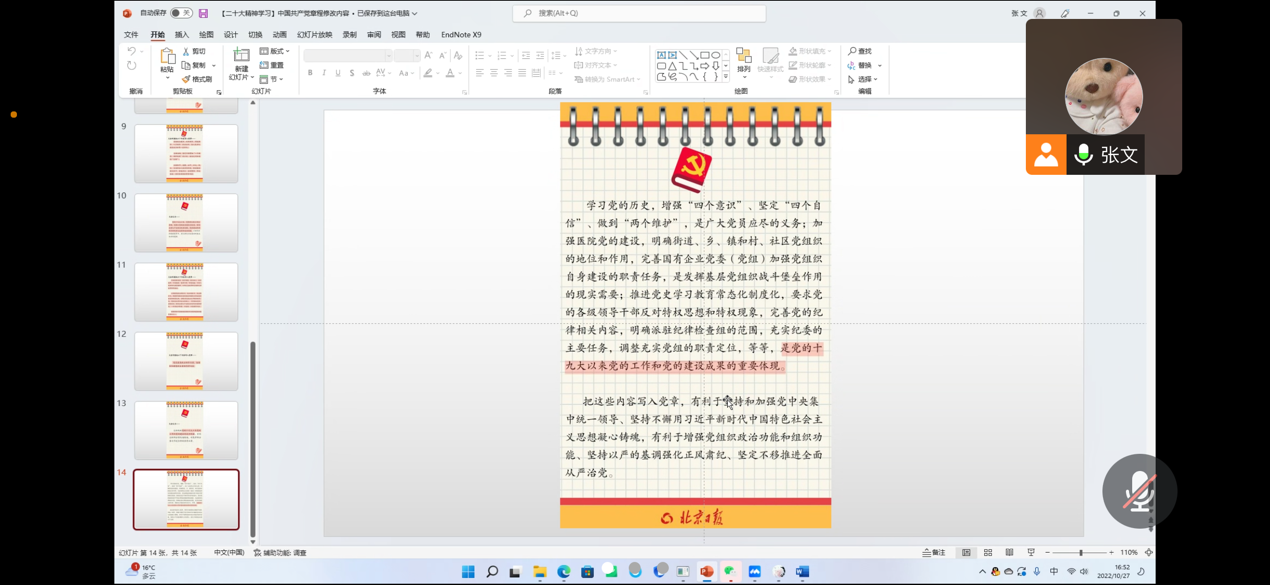Click the zoom slider in status bar
The height and width of the screenshot is (585, 1270).
1080,553
